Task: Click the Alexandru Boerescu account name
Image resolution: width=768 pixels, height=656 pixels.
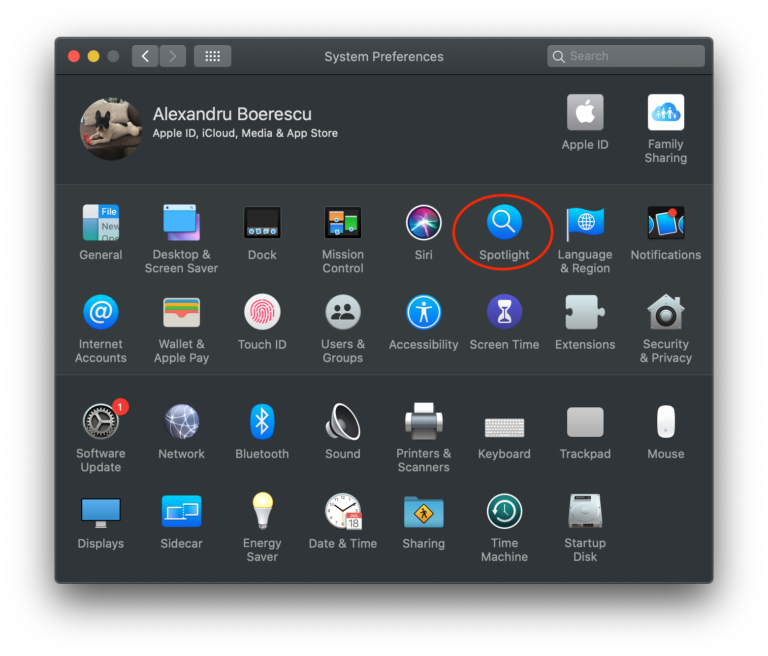Action: pyautogui.click(x=232, y=114)
